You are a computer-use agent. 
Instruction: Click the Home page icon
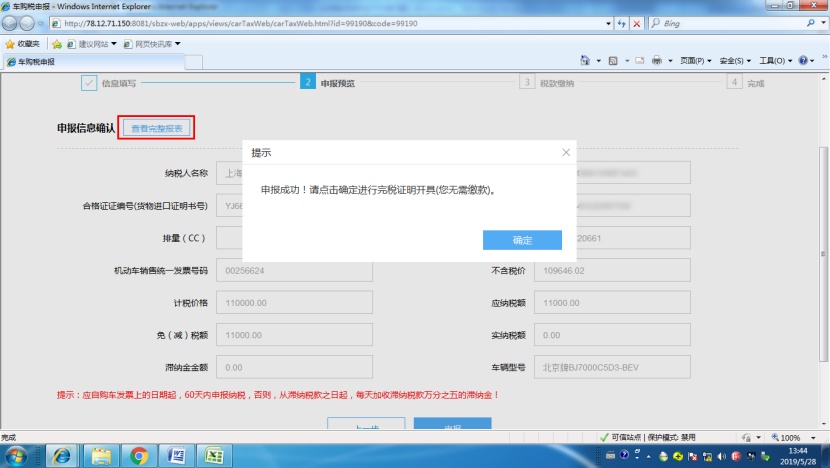[585, 60]
